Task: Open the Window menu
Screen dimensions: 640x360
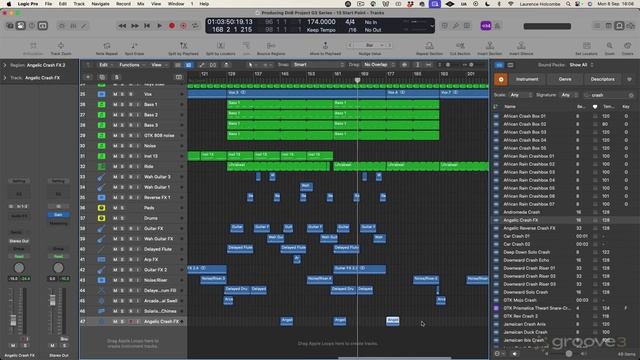Action: pos(176,4)
